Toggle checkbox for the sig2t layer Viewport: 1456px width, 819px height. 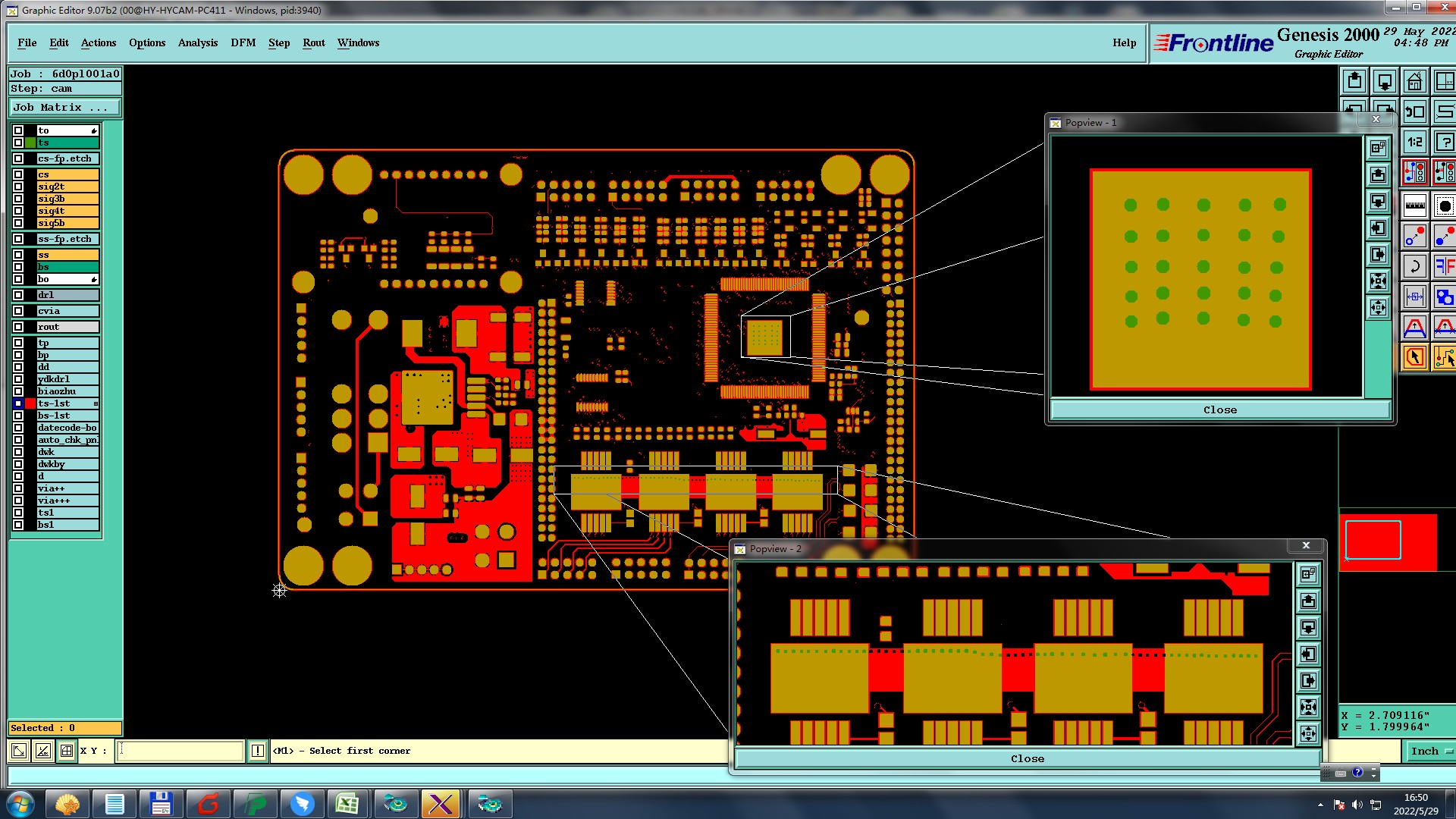tap(18, 187)
